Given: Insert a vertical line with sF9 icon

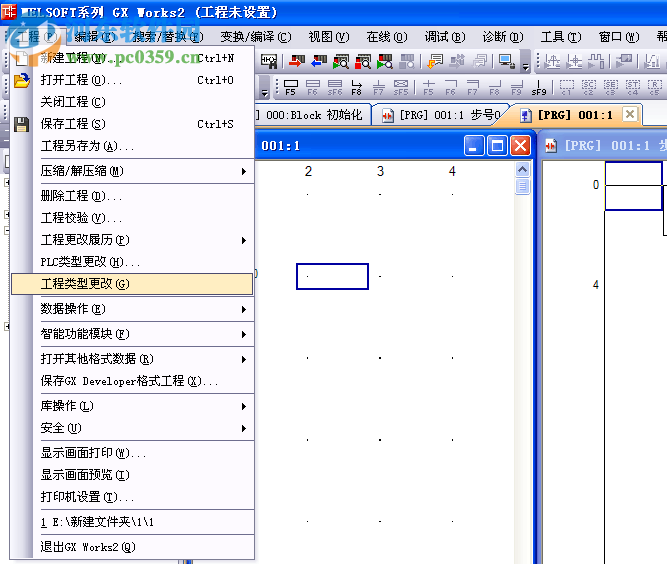Looking at the screenshot, I should 539,87.
